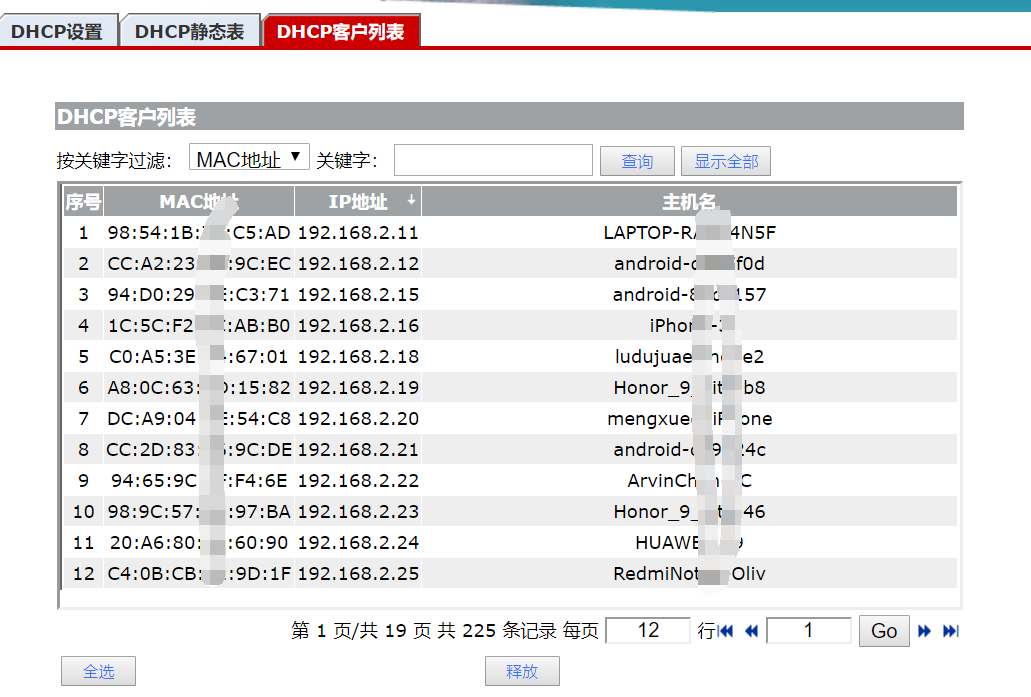The image size is (1031, 697).
Task: Click MAC address starting CC:2D:83
Action: click(199, 450)
